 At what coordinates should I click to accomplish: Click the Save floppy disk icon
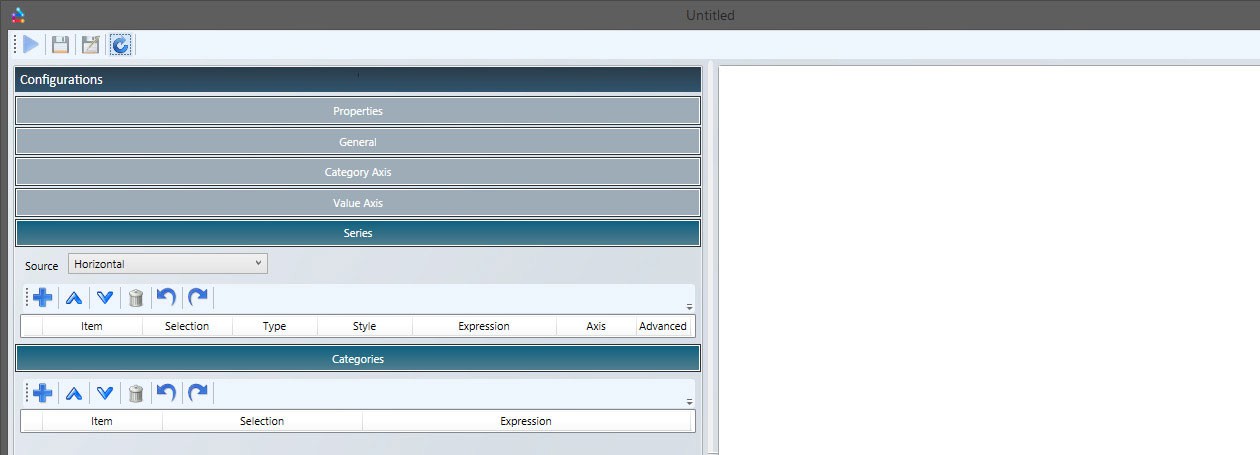pyautogui.click(x=61, y=44)
